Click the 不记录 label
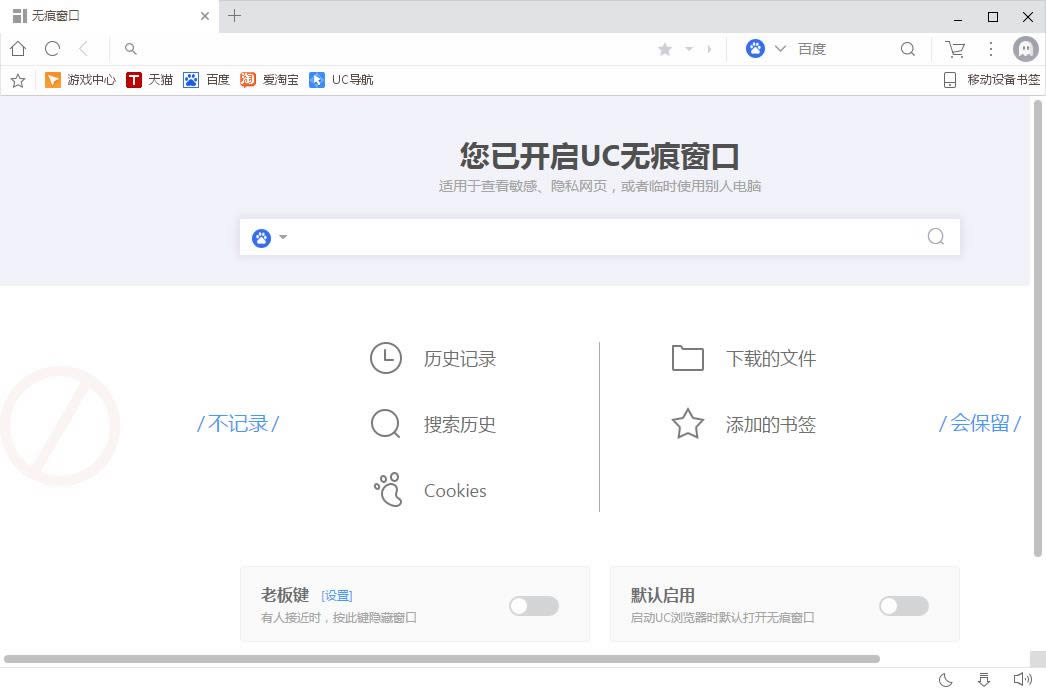 coord(238,424)
